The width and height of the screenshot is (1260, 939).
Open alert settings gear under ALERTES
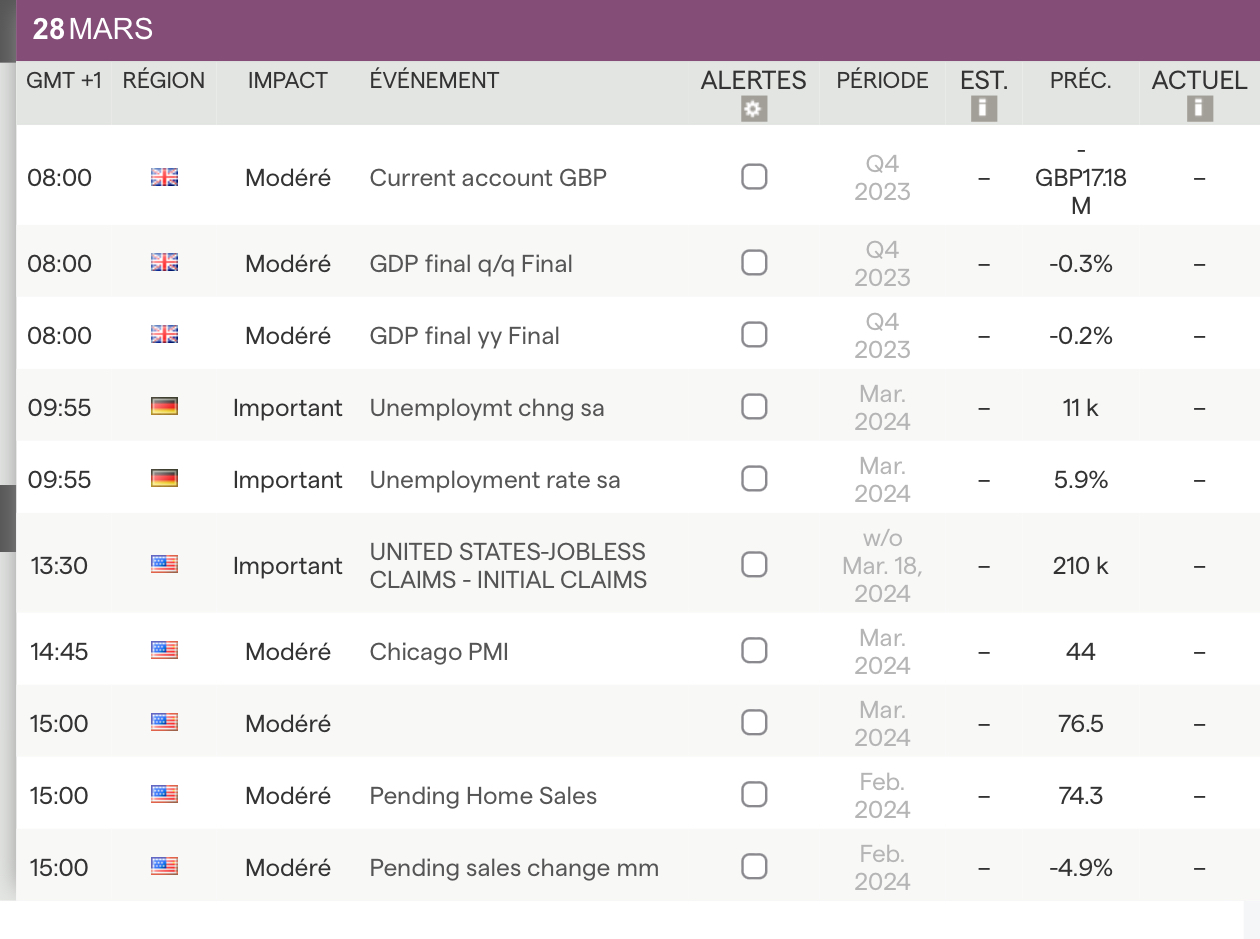point(754,109)
